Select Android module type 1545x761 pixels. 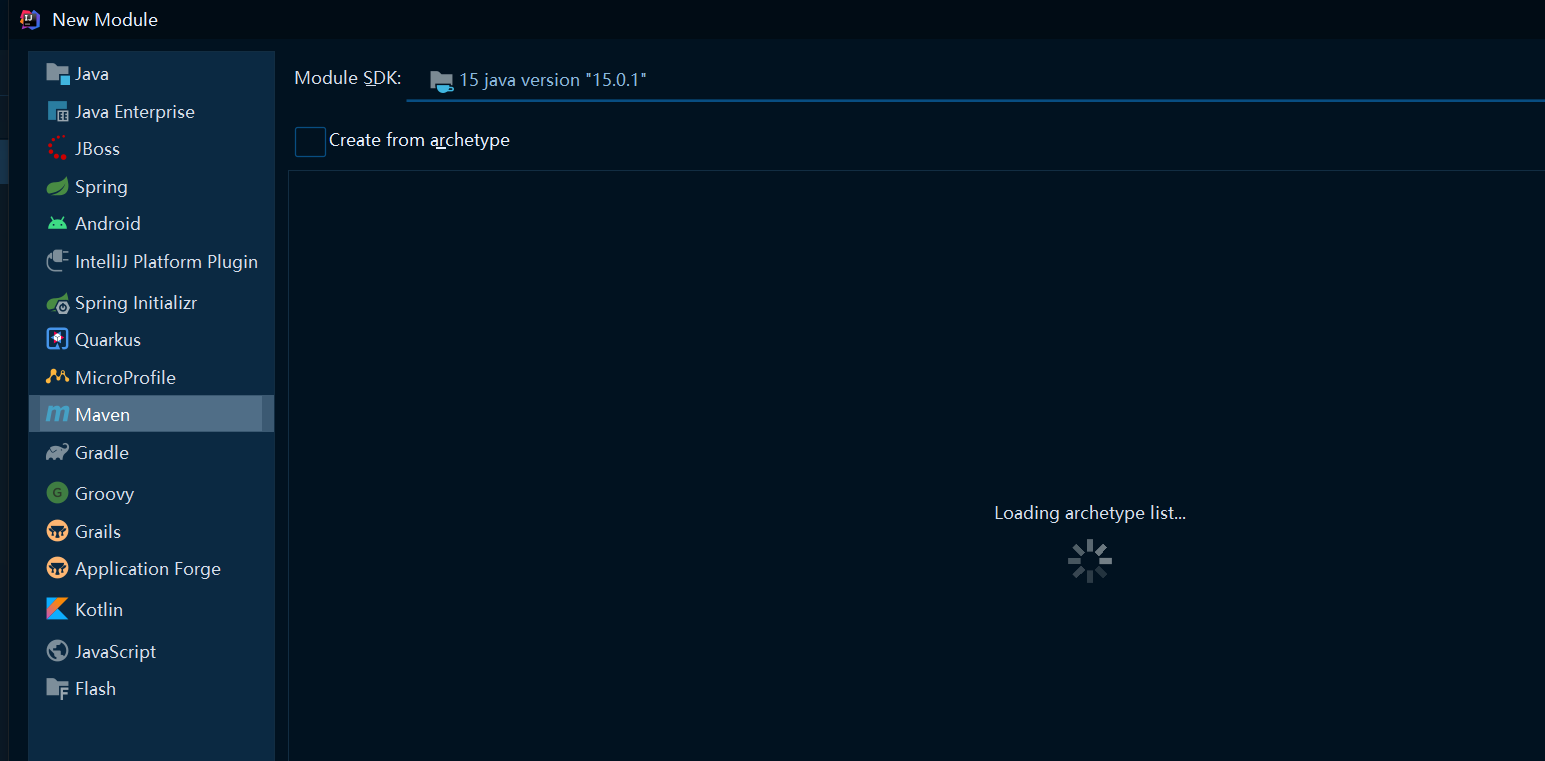pos(152,223)
